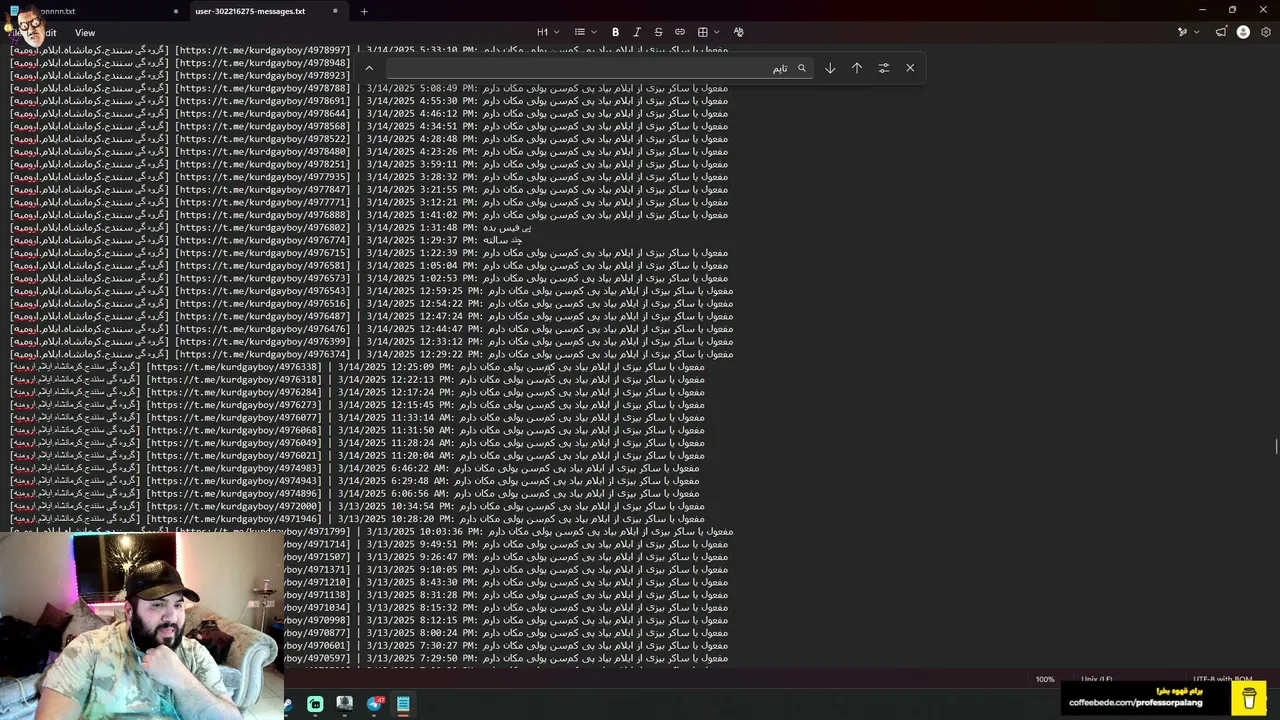This screenshot has height=720, width=1280.
Task: Insert a hyperlink from the toolbar
Action: click(680, 32)
